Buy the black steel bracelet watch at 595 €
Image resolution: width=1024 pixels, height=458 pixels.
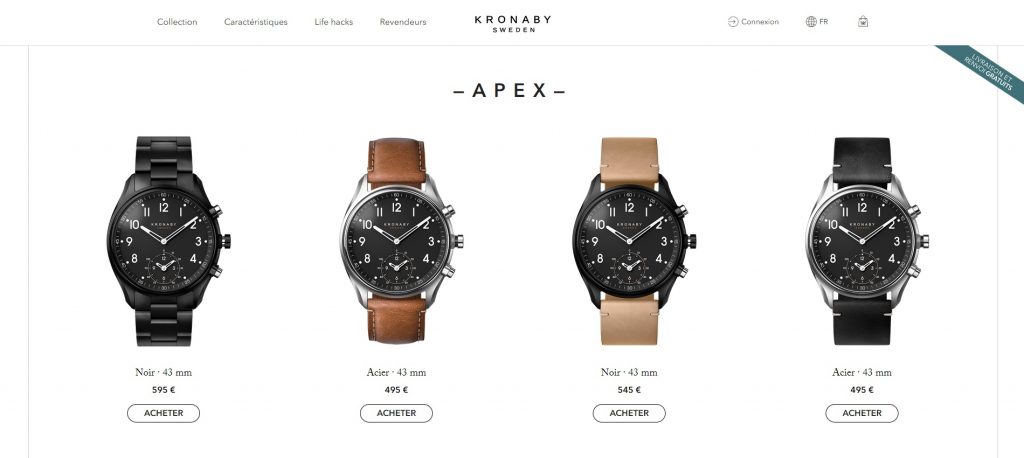click(163, 413)
